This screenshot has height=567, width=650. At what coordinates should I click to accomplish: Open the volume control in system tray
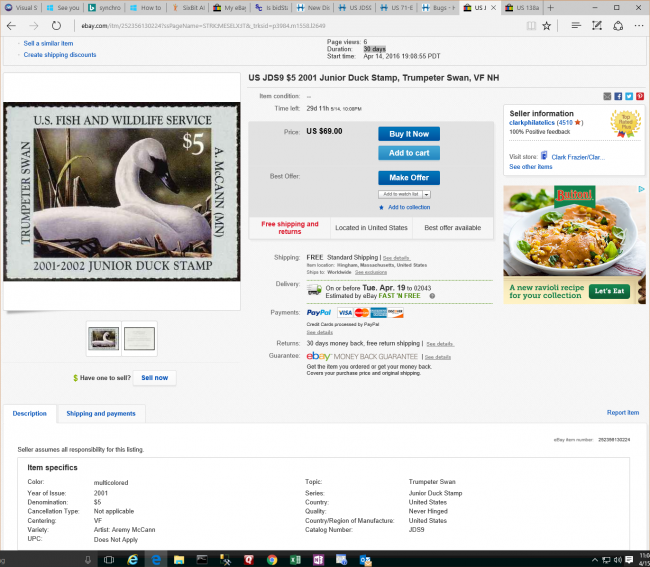pyautogui.click(x=618, y=560)
